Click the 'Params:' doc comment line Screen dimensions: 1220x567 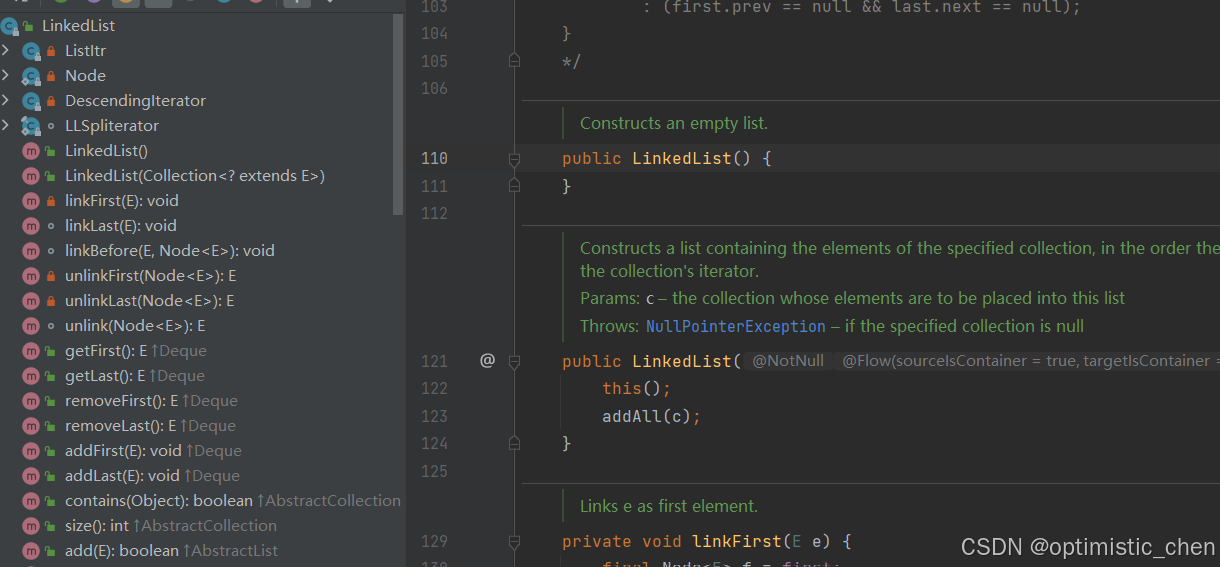pyautogui.click(x=852, y=298)
